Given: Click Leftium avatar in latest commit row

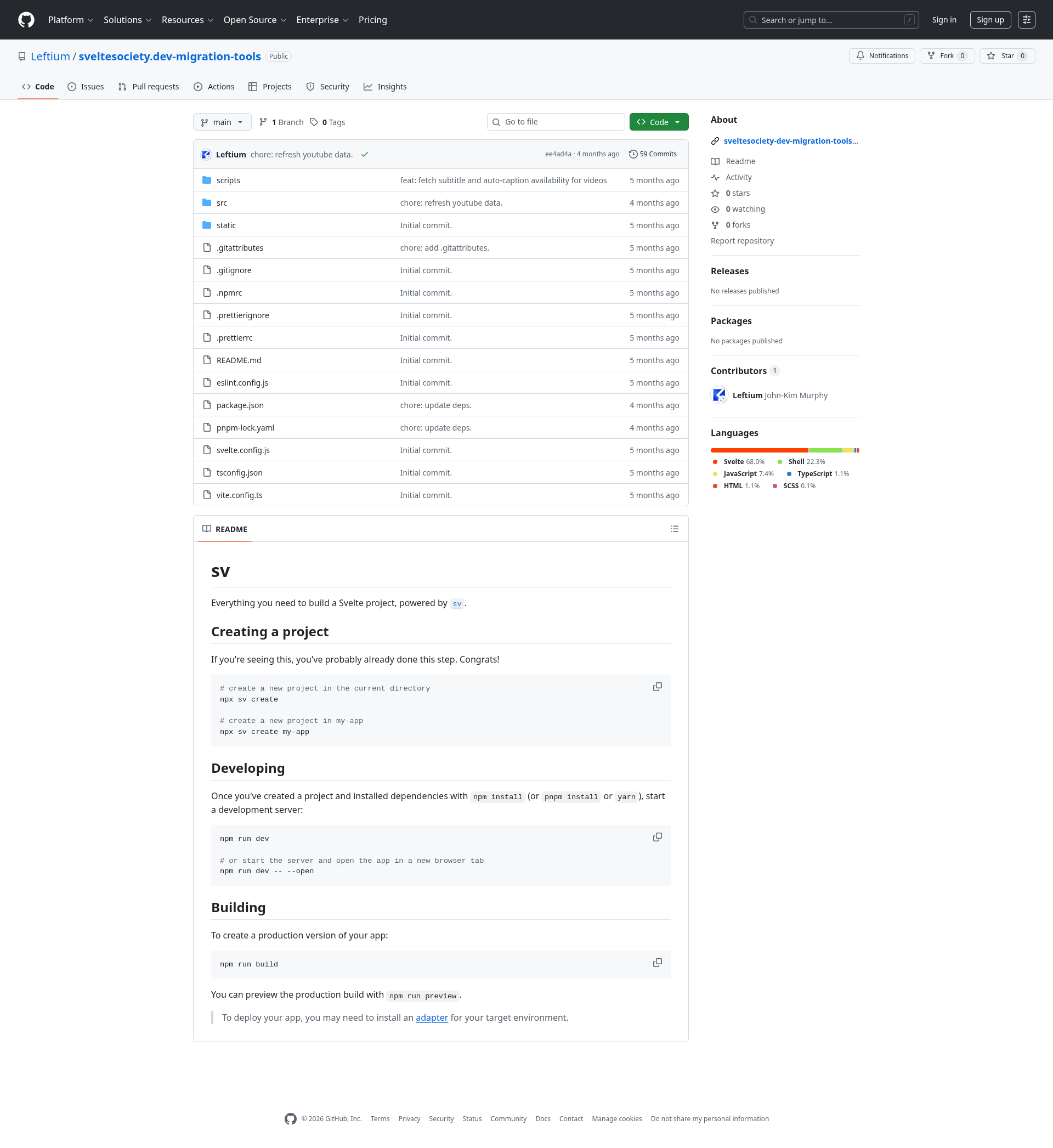Looking at the screenshot, I should 206,154.
